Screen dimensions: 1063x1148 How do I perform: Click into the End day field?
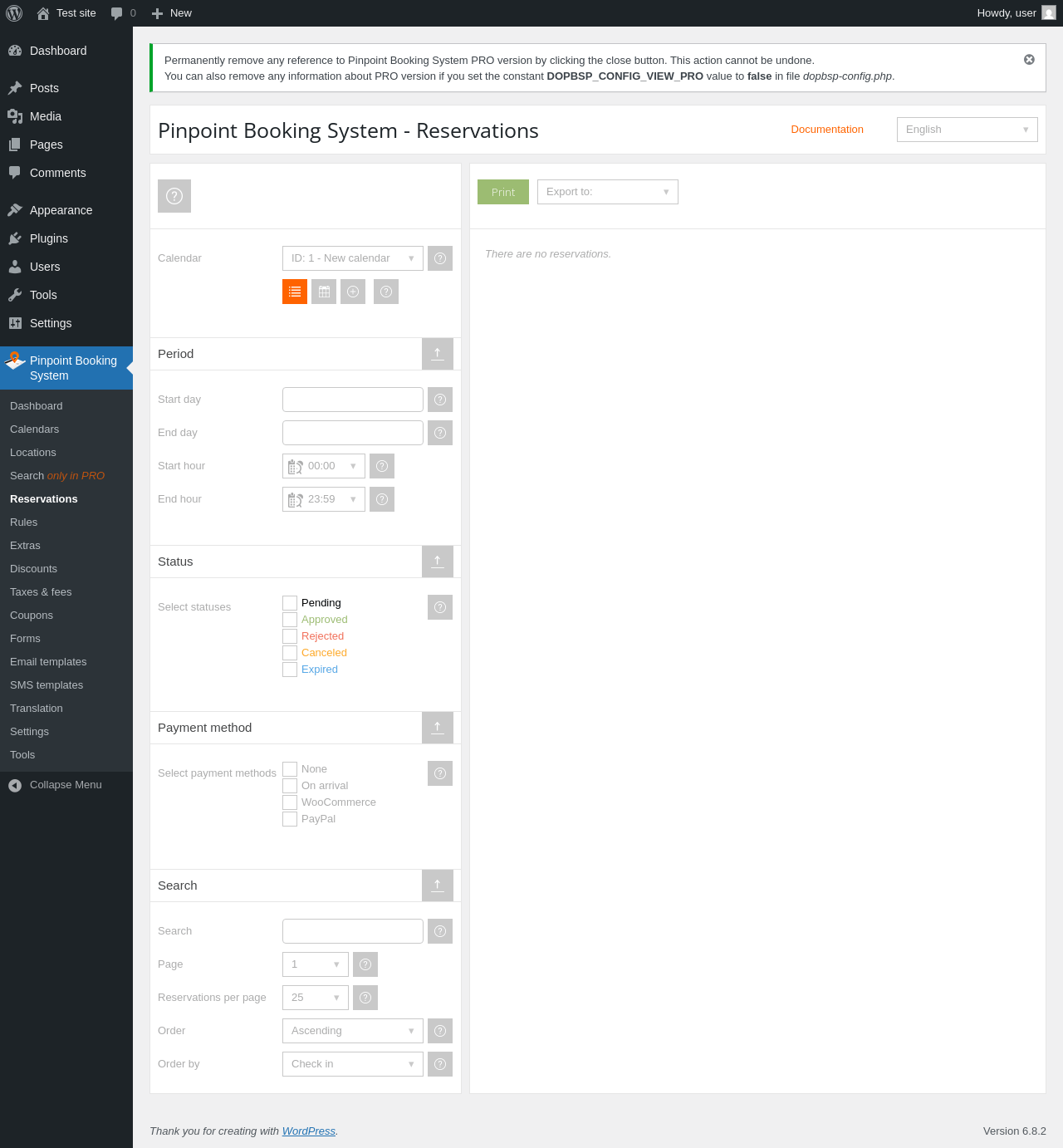(353, 433)
